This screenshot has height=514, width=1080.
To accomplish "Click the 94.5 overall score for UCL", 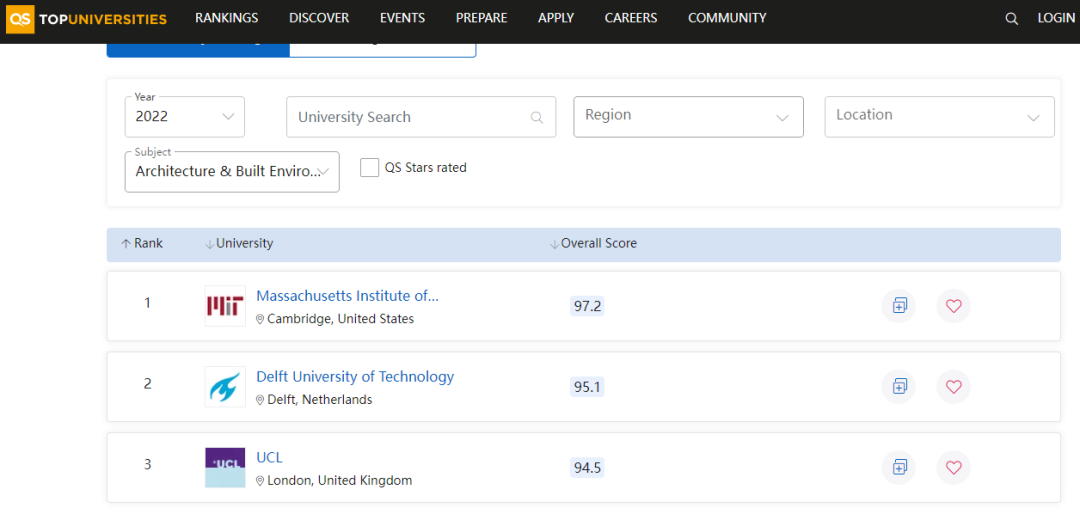I will tap(588, 469).
